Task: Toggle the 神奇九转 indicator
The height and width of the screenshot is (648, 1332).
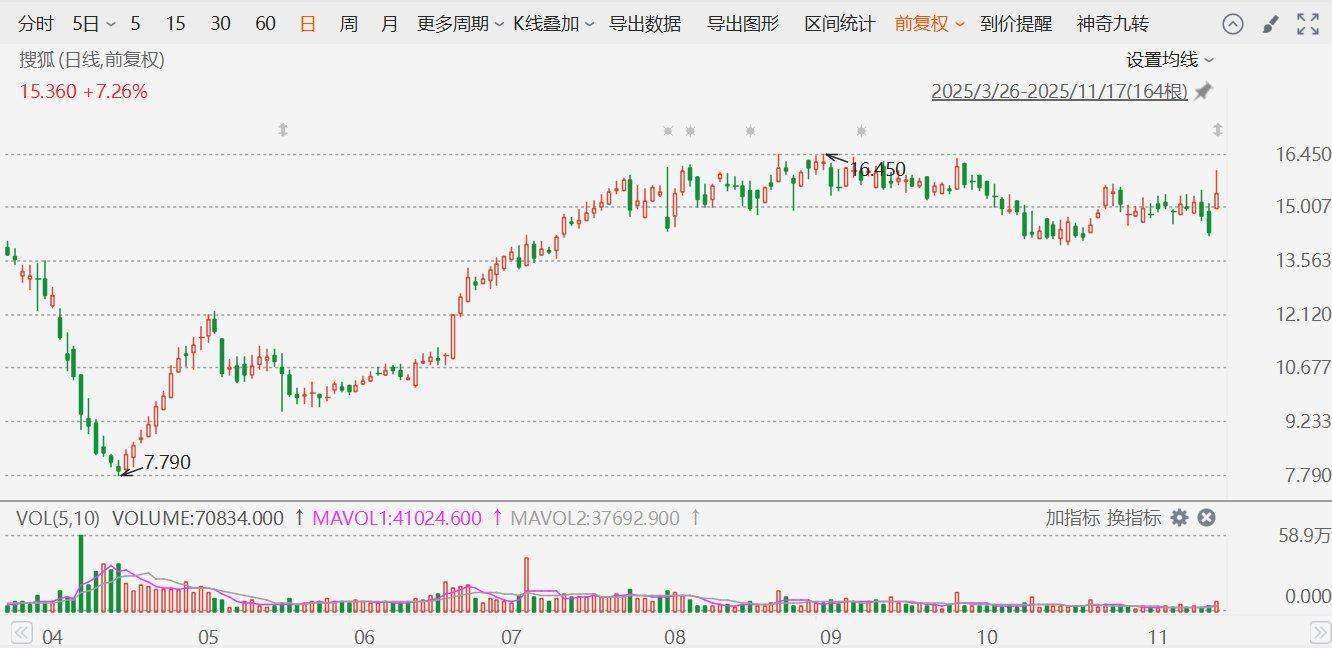Action: [x=1112, y=24]
